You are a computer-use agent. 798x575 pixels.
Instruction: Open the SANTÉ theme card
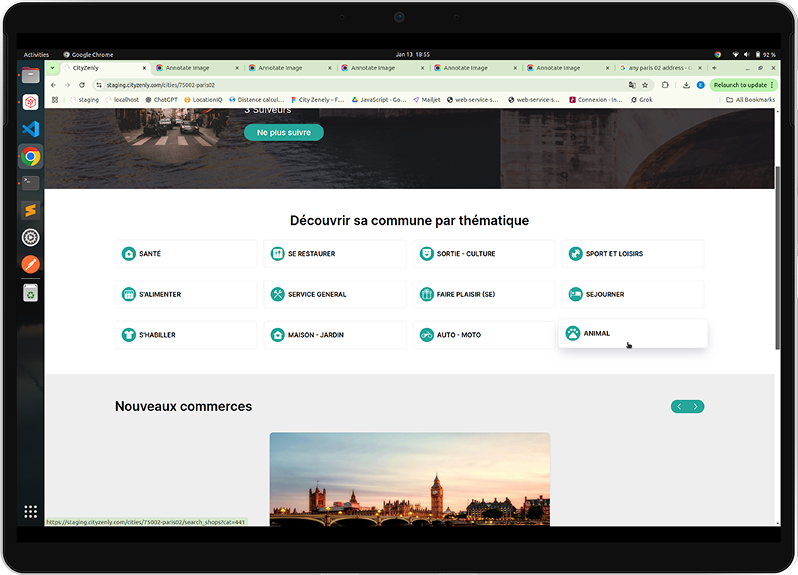coord(186,253)
